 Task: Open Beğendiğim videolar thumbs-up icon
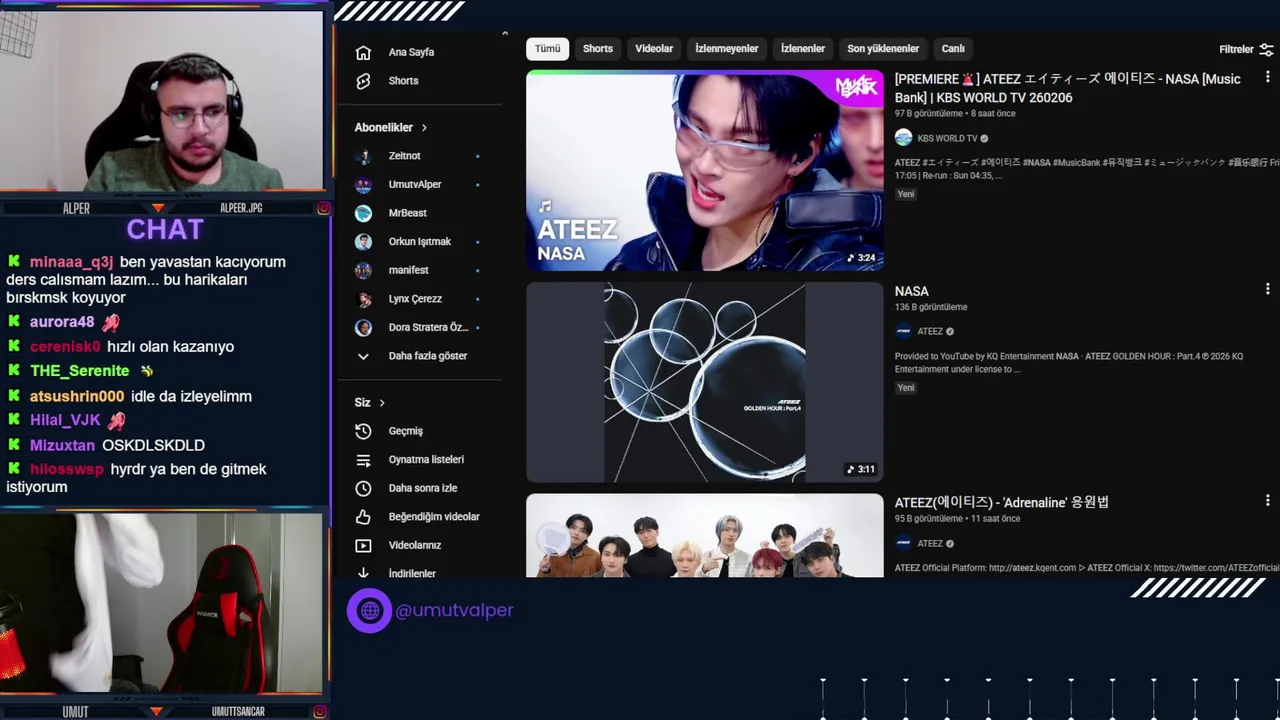tap(363, 517)
